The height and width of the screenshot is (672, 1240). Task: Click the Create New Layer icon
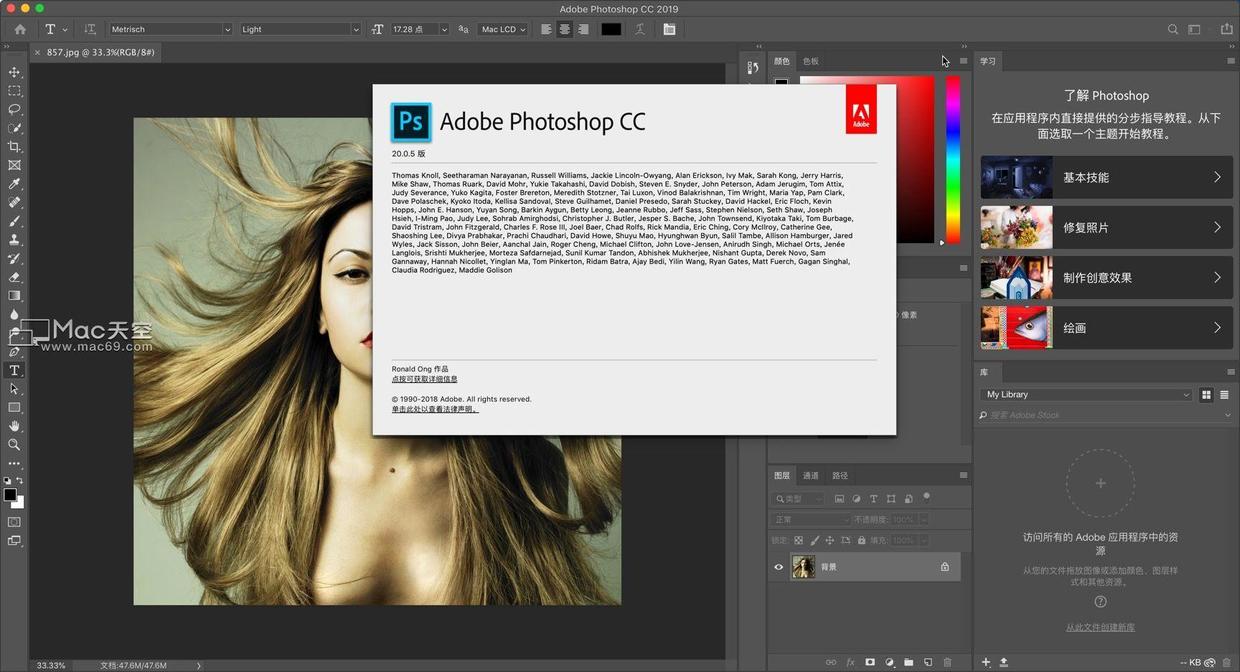click(928, 662)
